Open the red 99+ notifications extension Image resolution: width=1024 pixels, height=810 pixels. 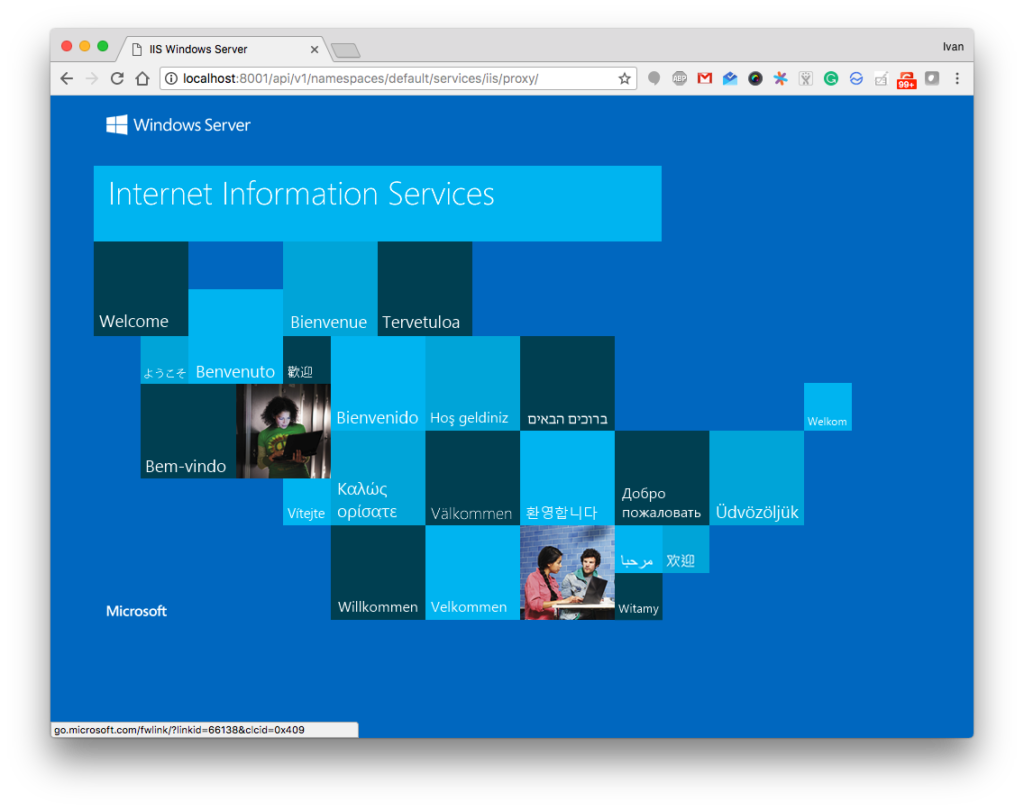coord(906,79)
